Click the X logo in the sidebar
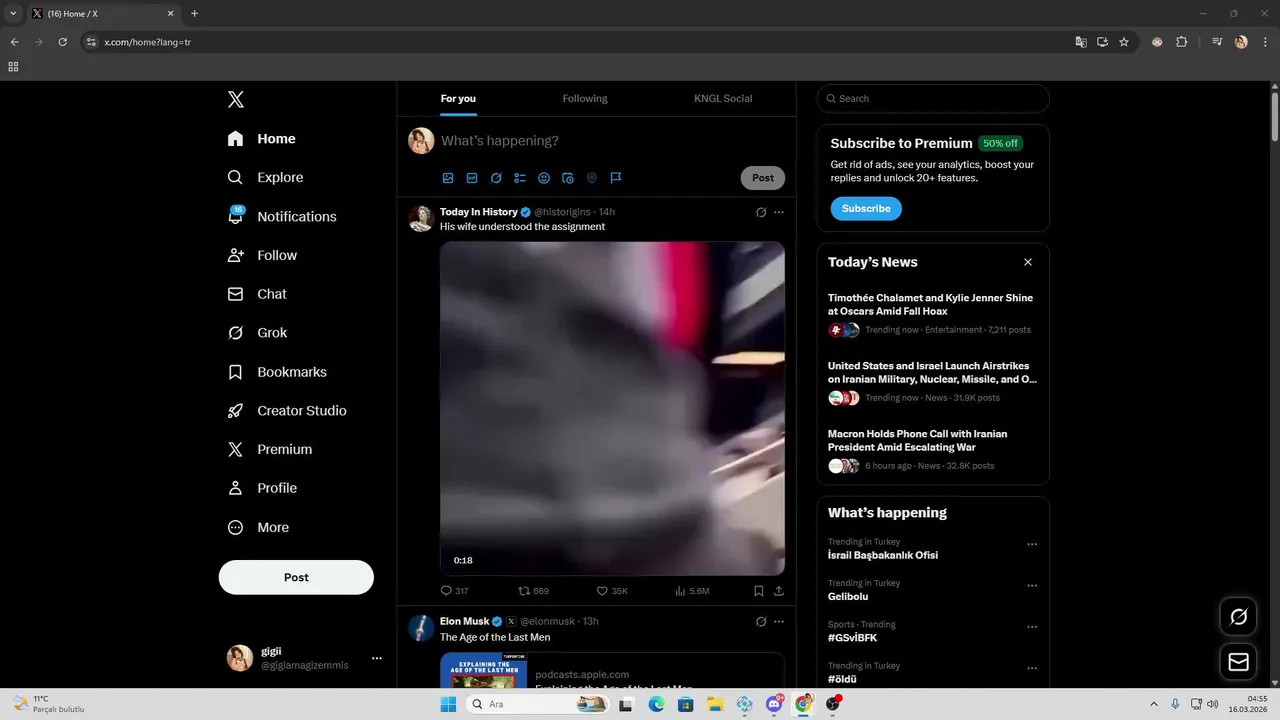 235,99
